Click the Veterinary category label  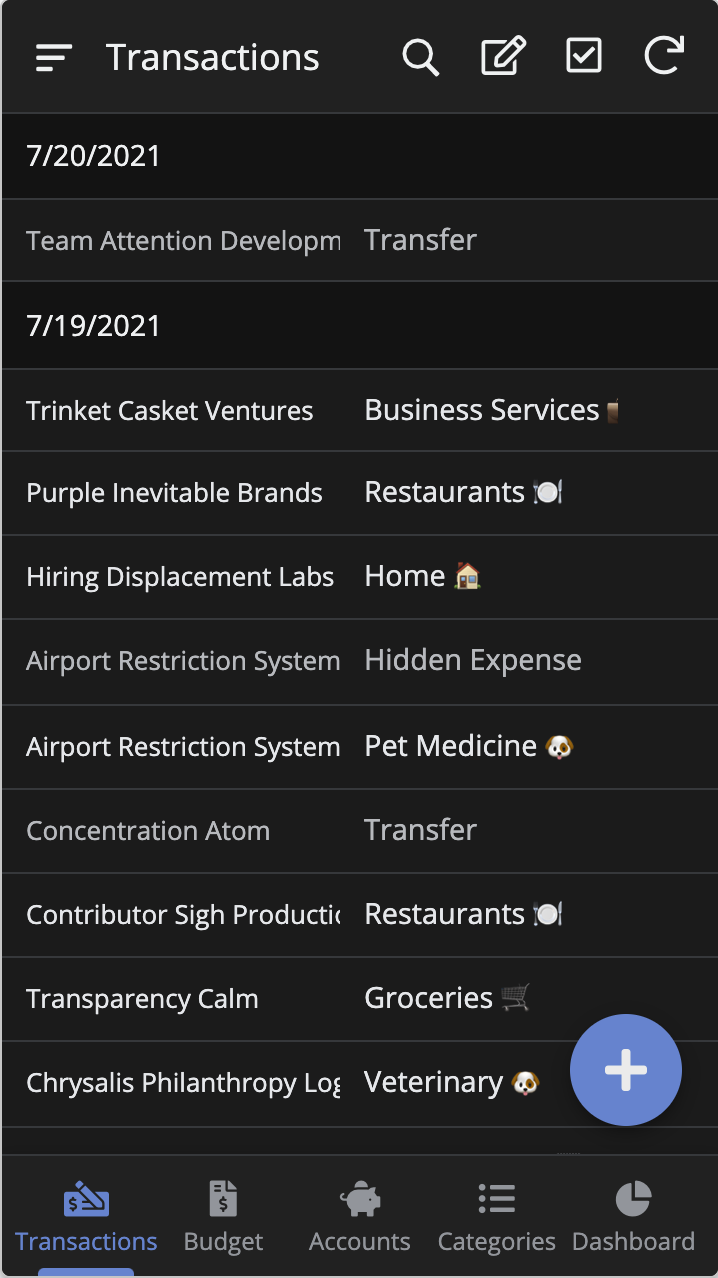point(434,1082)
